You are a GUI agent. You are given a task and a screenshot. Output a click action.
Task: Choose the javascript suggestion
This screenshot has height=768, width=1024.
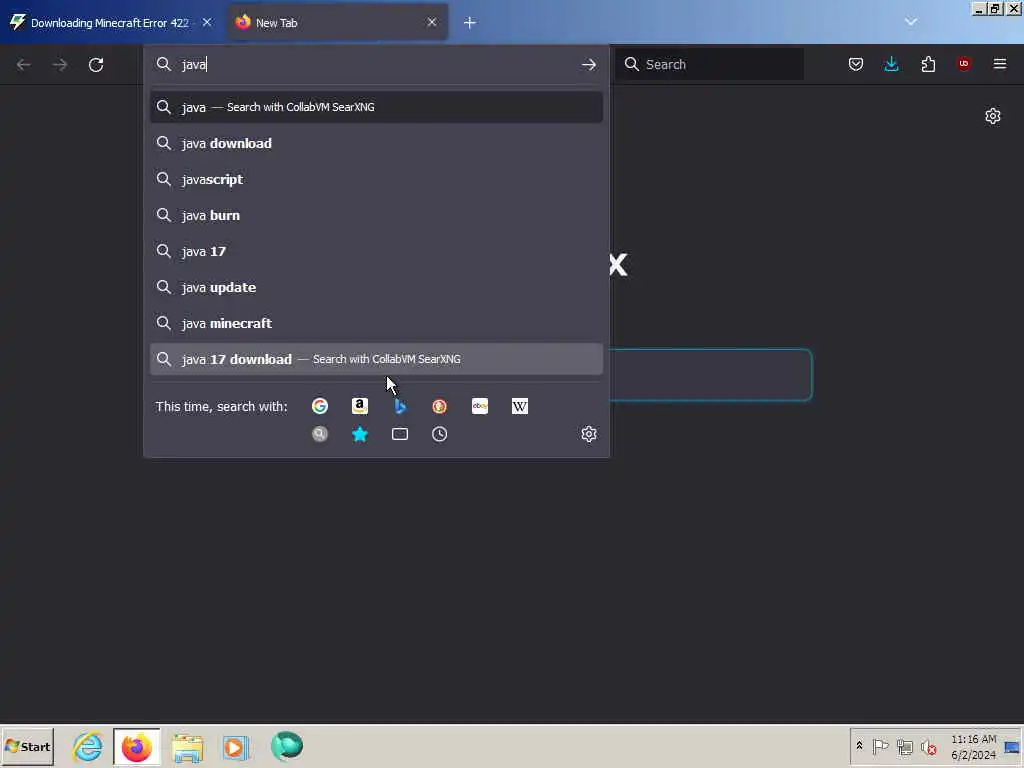(376, 179)
